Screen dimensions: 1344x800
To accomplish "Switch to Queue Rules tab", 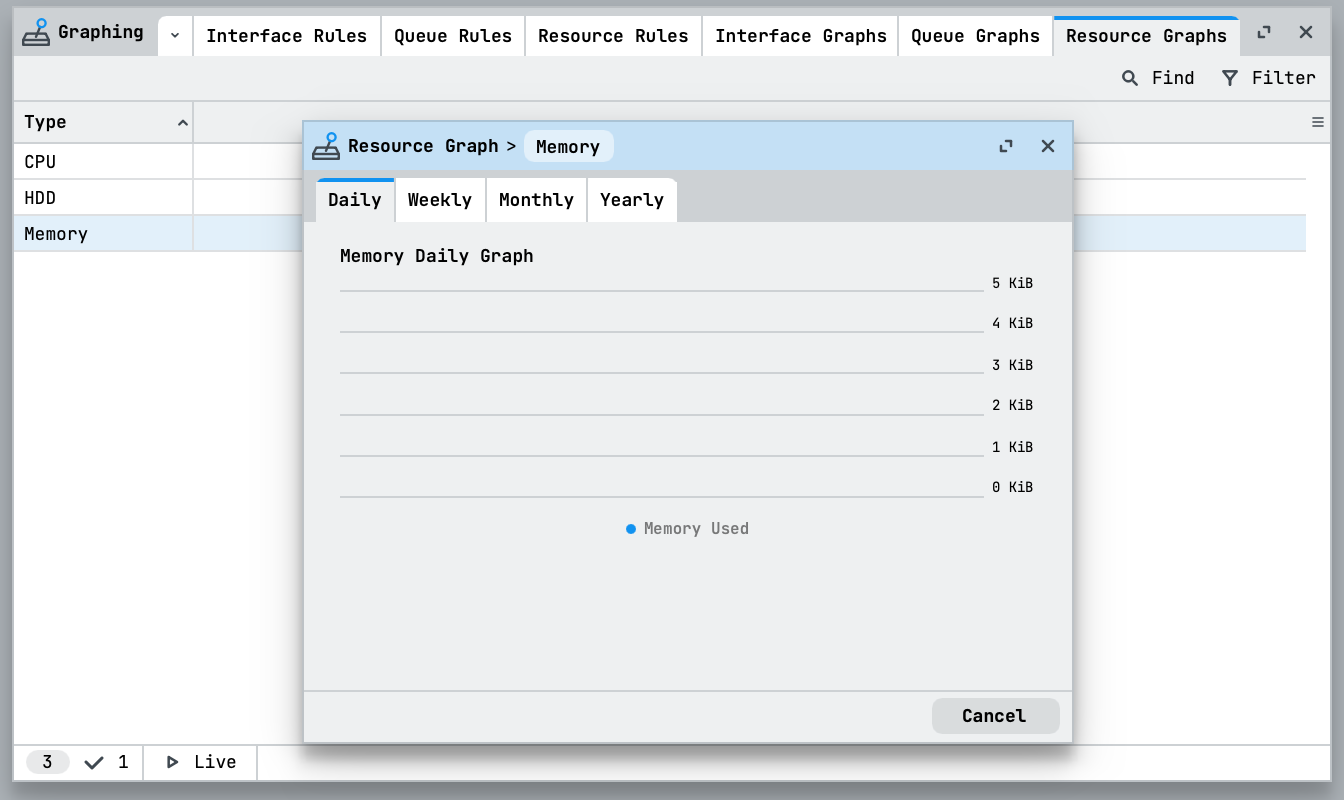I will pyautogui.click(x=453, y=36).
